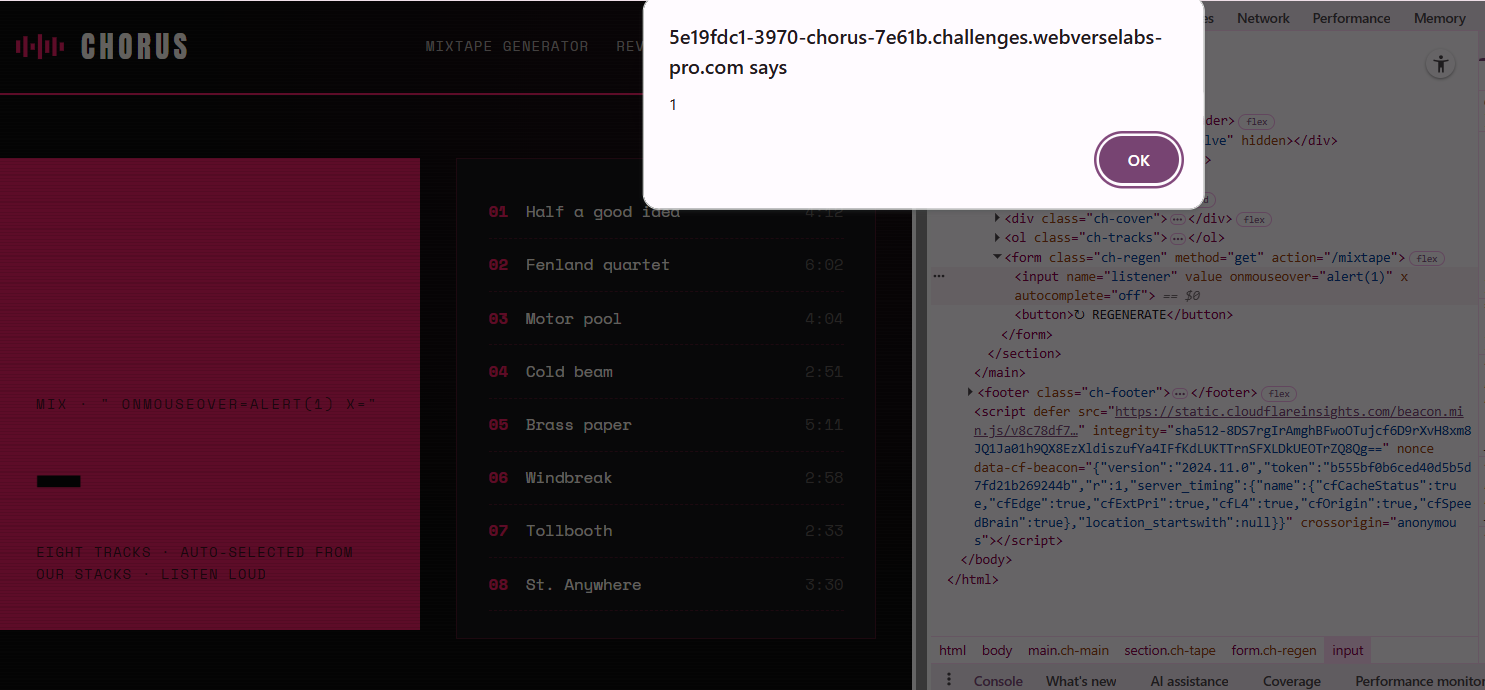
Task: Expand the ol class ch-tracks node
Action: (998, 238)
